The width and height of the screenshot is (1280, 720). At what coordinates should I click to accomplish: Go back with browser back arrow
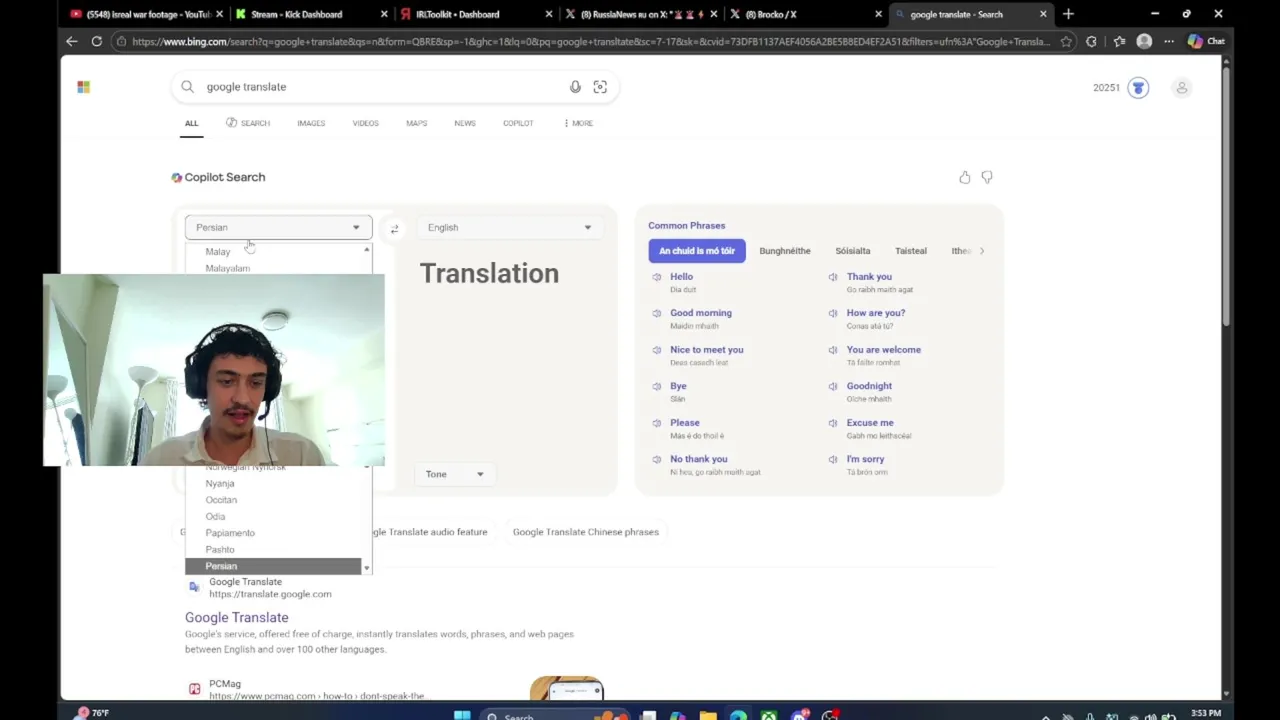click(71, 41)
